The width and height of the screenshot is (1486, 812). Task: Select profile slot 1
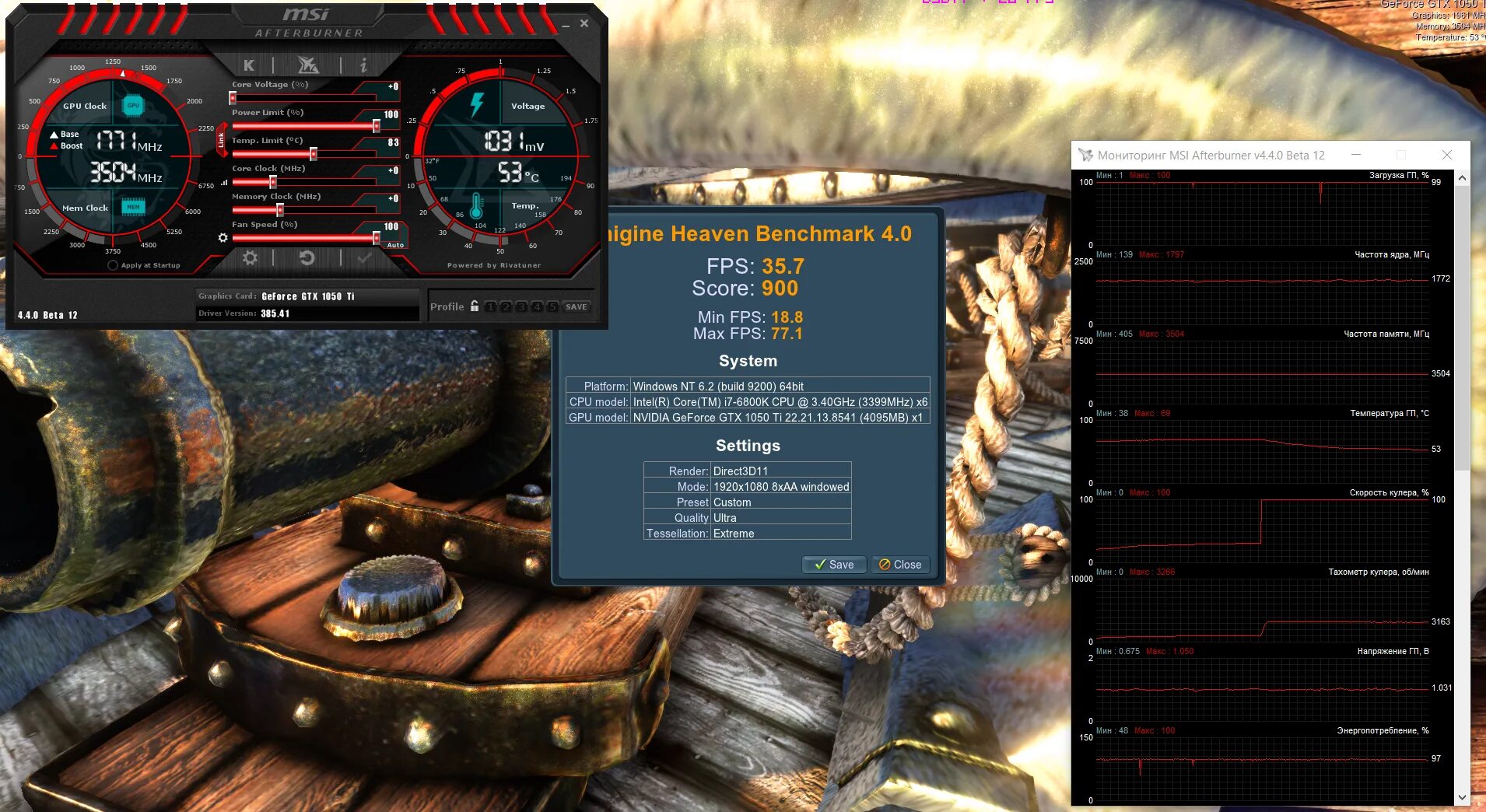(x=490, y=306)
